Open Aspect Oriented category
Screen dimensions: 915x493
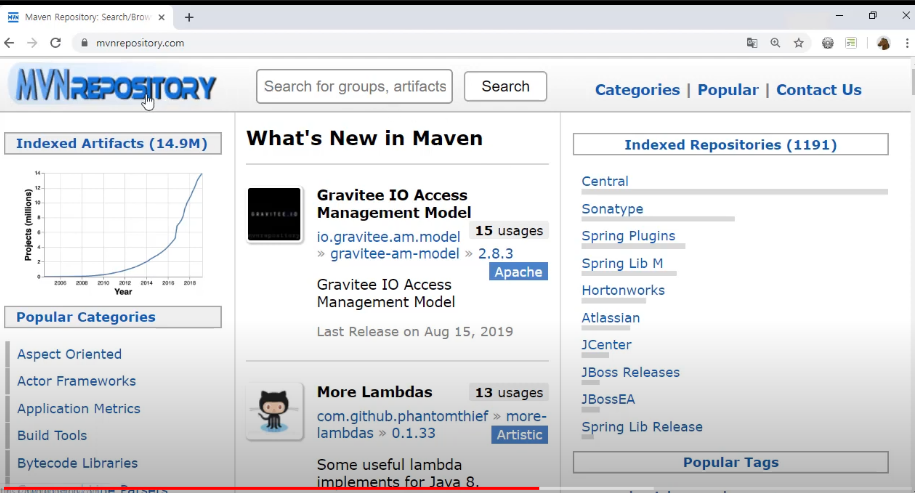click(x=69, y=354)
